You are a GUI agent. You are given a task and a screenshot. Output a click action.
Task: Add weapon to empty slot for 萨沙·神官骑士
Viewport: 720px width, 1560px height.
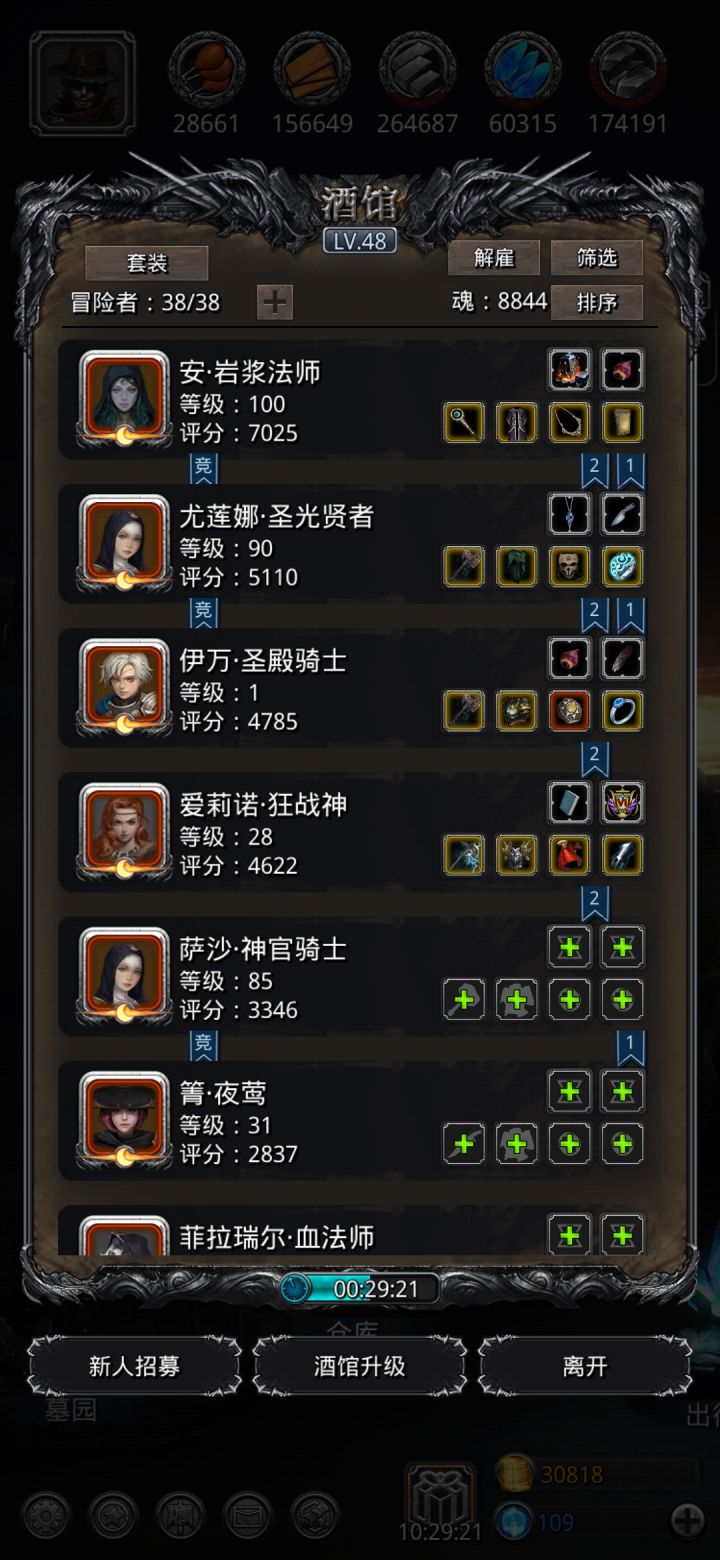point(464,999)
